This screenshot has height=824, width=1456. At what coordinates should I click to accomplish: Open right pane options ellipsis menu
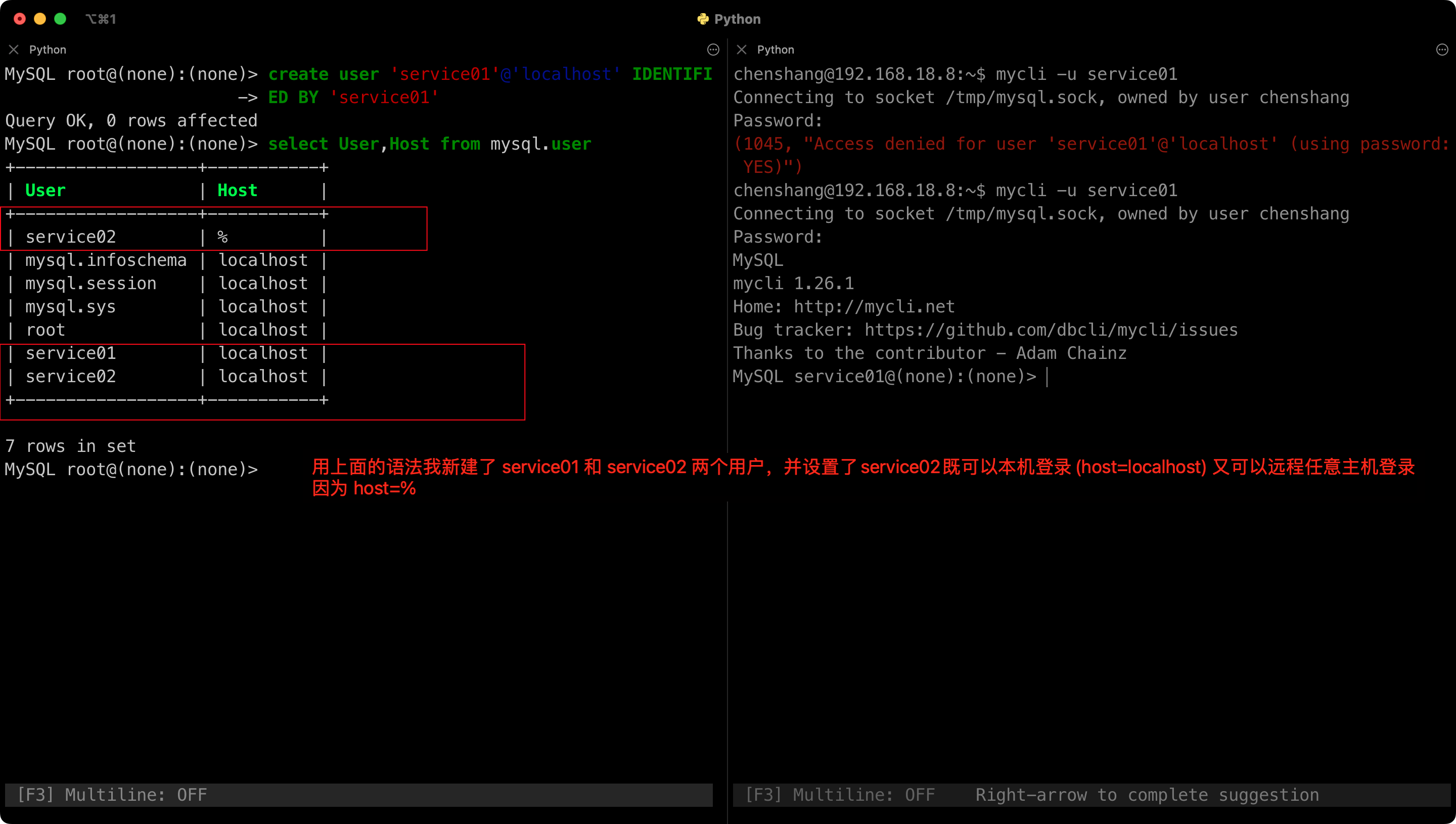(1442, 50)
